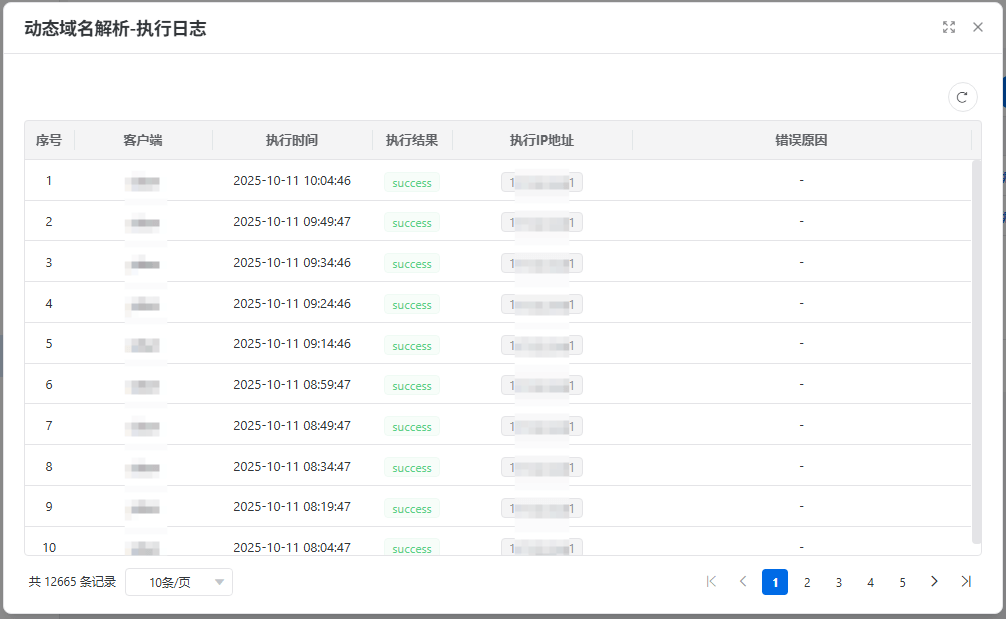Jump to the first page

(x=711, y=582)
